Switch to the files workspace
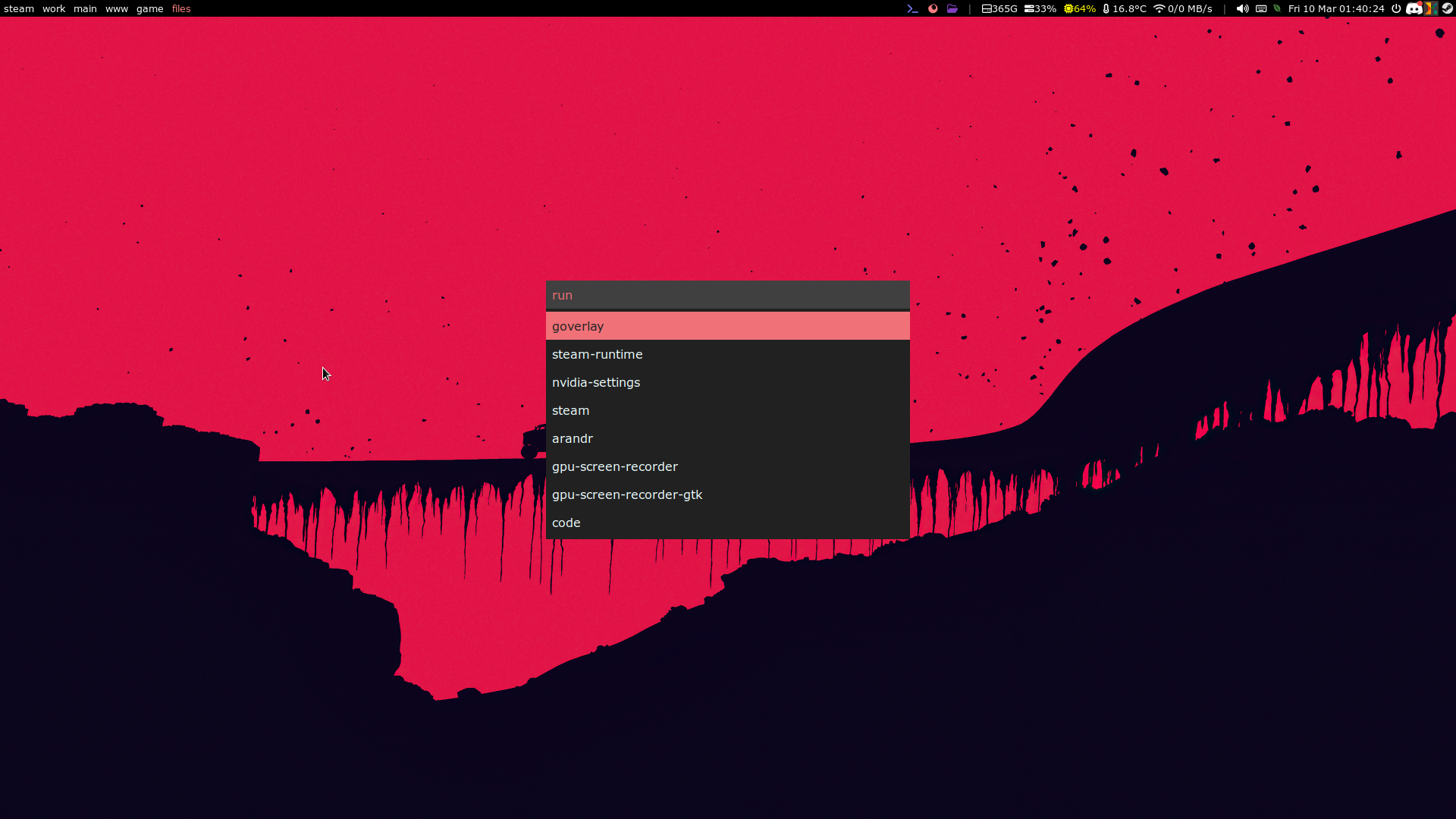This screenshot has height=819, width=1456. (x=181, y=9)
